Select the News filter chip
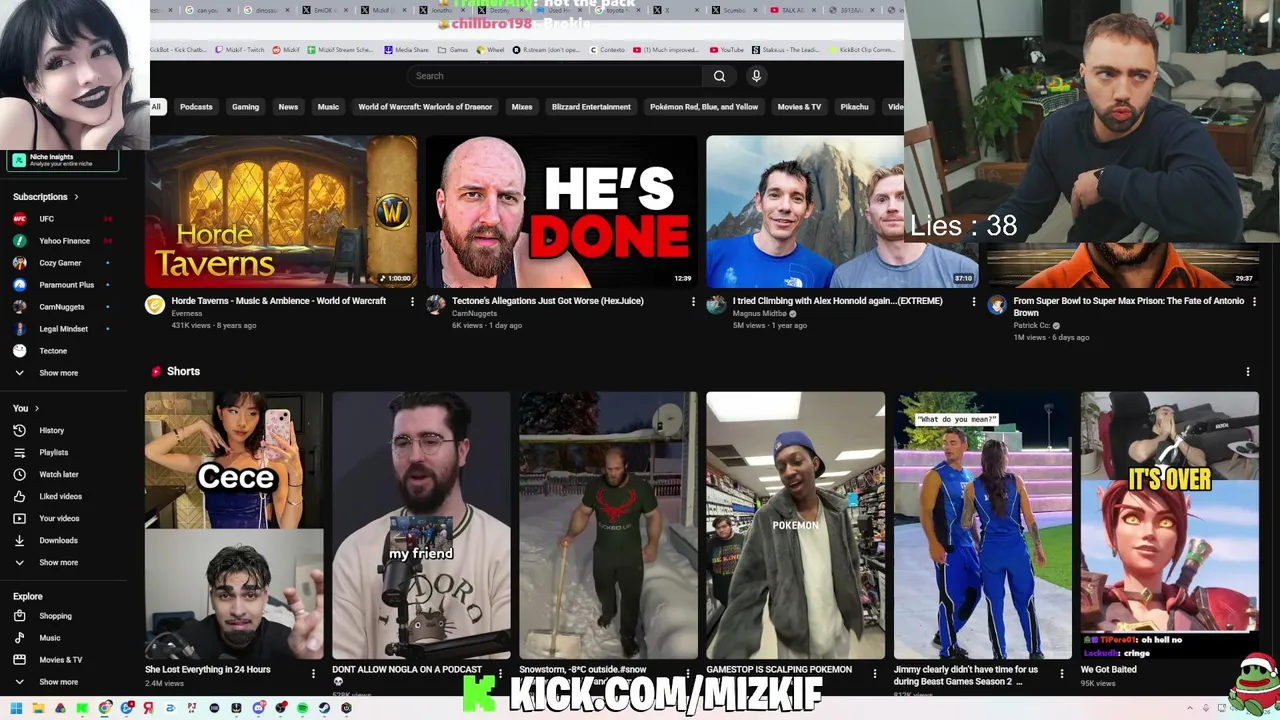 tap(288, 107)
